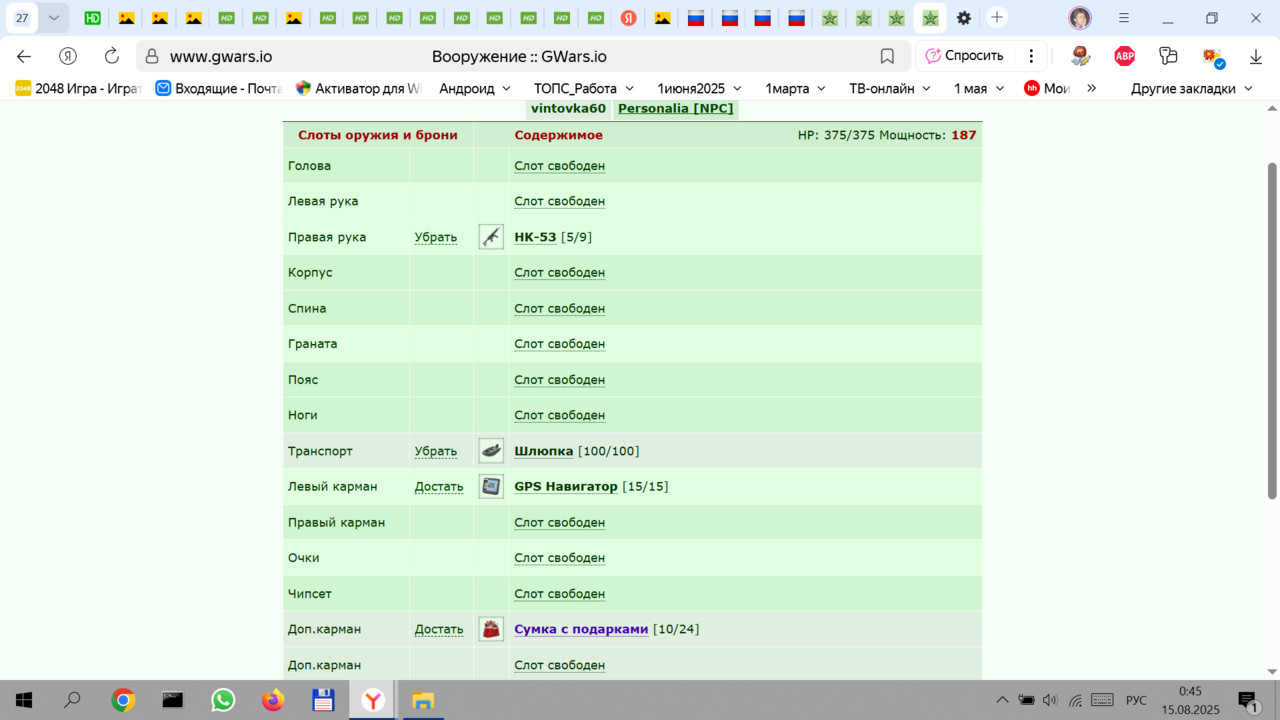Open the GPS Навигатор item link

[566, 487]
